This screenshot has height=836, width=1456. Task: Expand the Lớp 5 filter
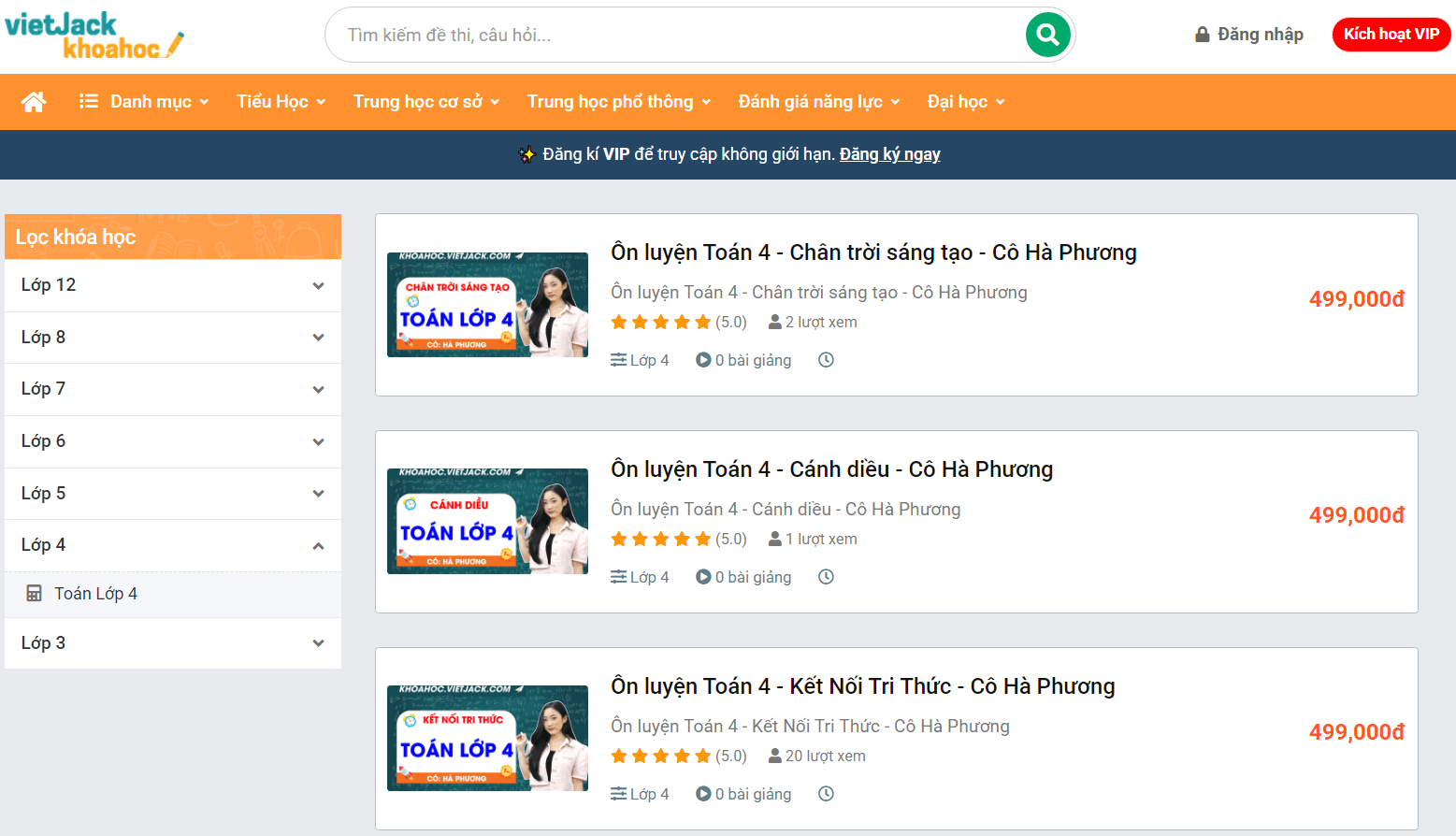(173, 494)
